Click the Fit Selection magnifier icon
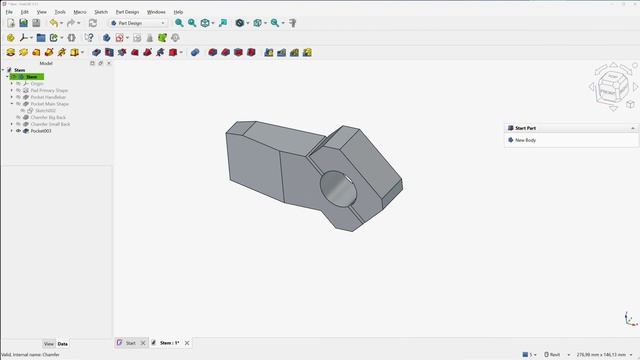The height and width of the screenshot is (360, 640). coord(192,23)
